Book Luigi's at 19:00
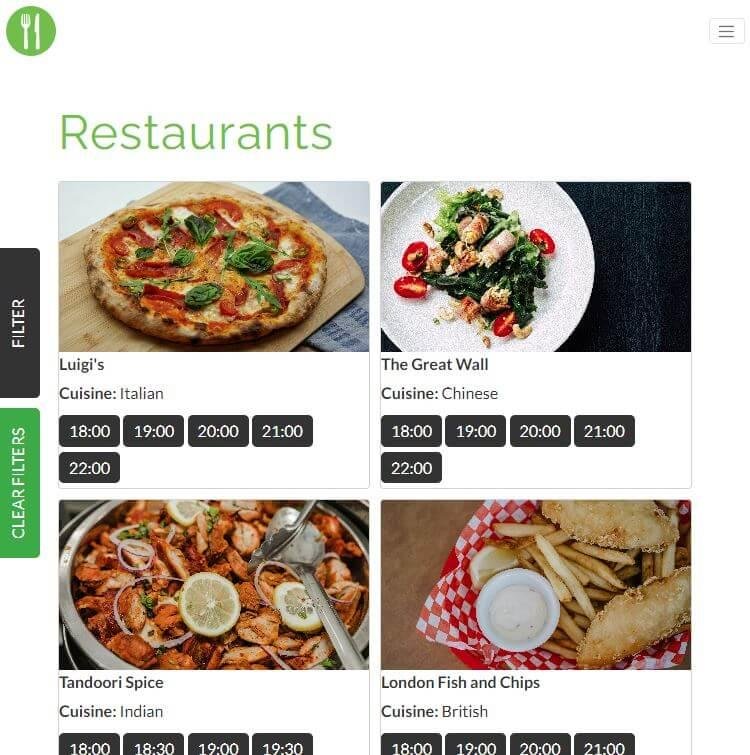 [x=154, y=431]
